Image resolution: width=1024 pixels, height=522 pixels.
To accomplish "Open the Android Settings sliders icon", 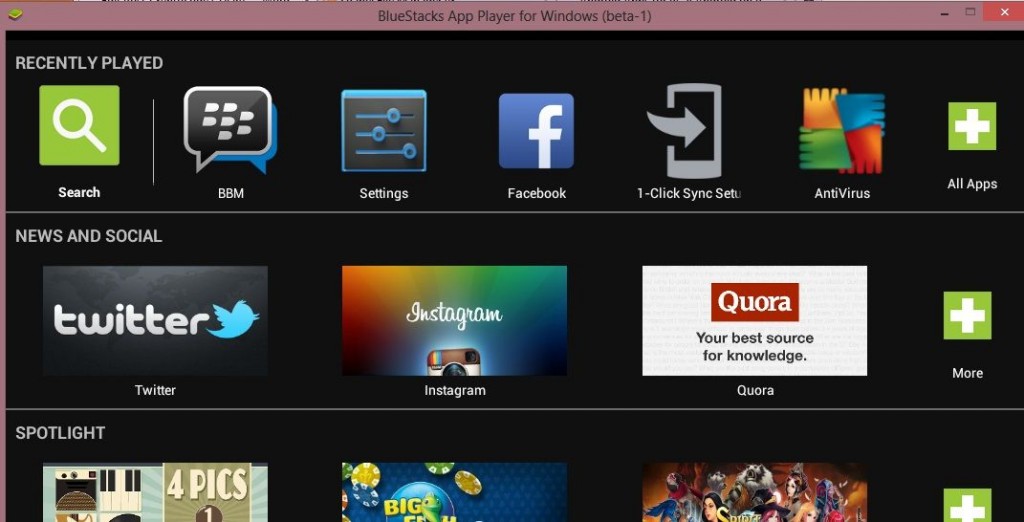I will pos(384,130).
